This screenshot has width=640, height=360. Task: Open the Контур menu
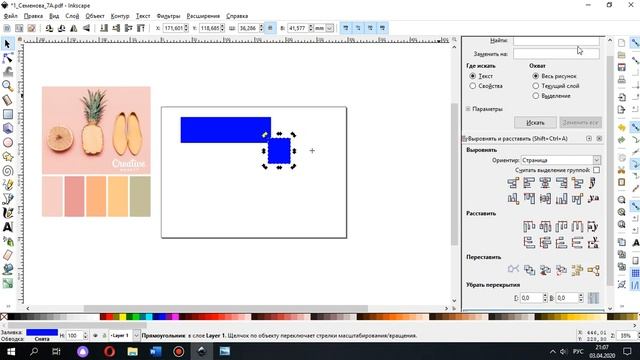click(x=120, y=16)
